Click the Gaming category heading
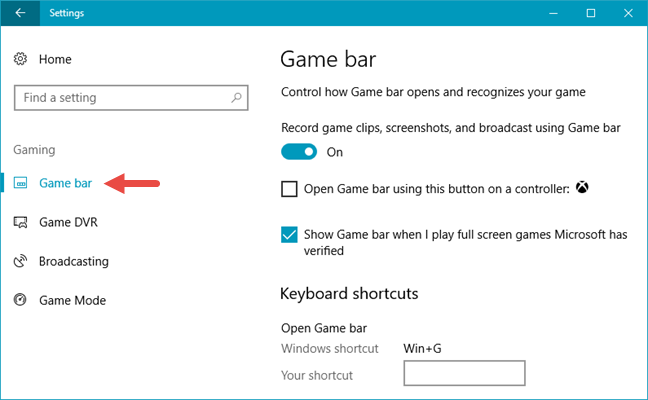The height and width of the screenshot is (400, 648). click(x=34, y=150)
